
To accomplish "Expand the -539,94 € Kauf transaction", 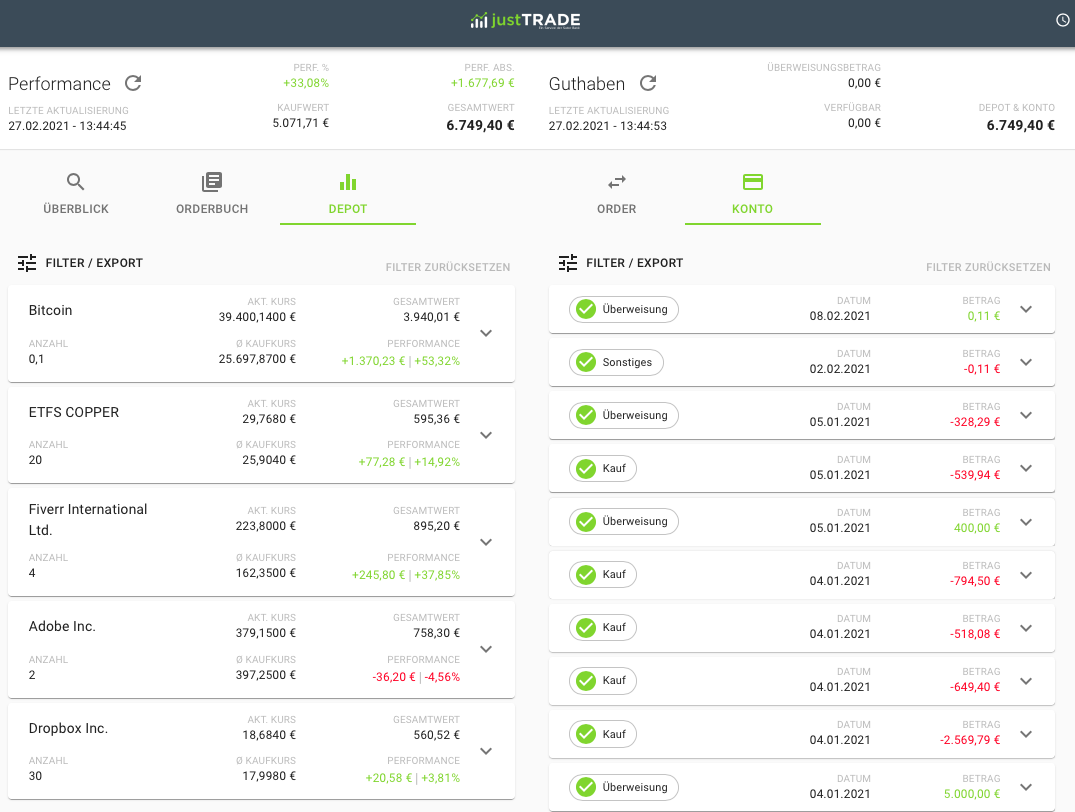I will [1026, 468].
